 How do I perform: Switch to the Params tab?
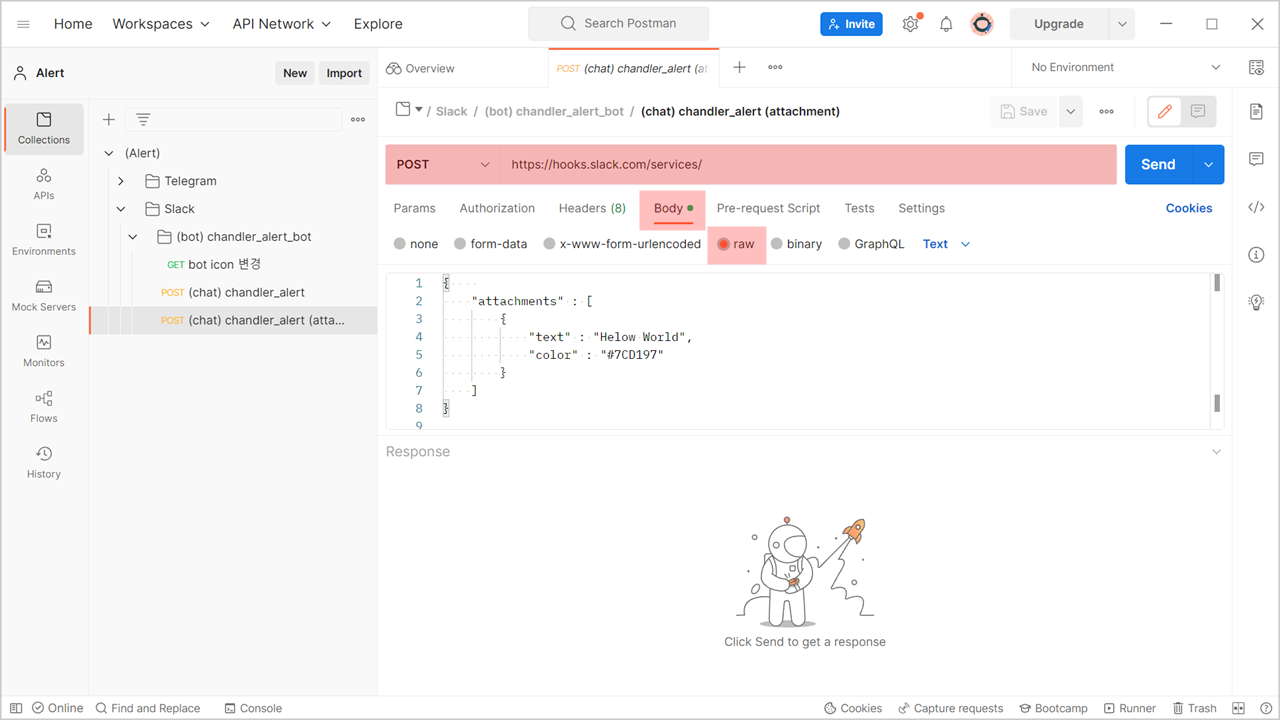(414, 208)
